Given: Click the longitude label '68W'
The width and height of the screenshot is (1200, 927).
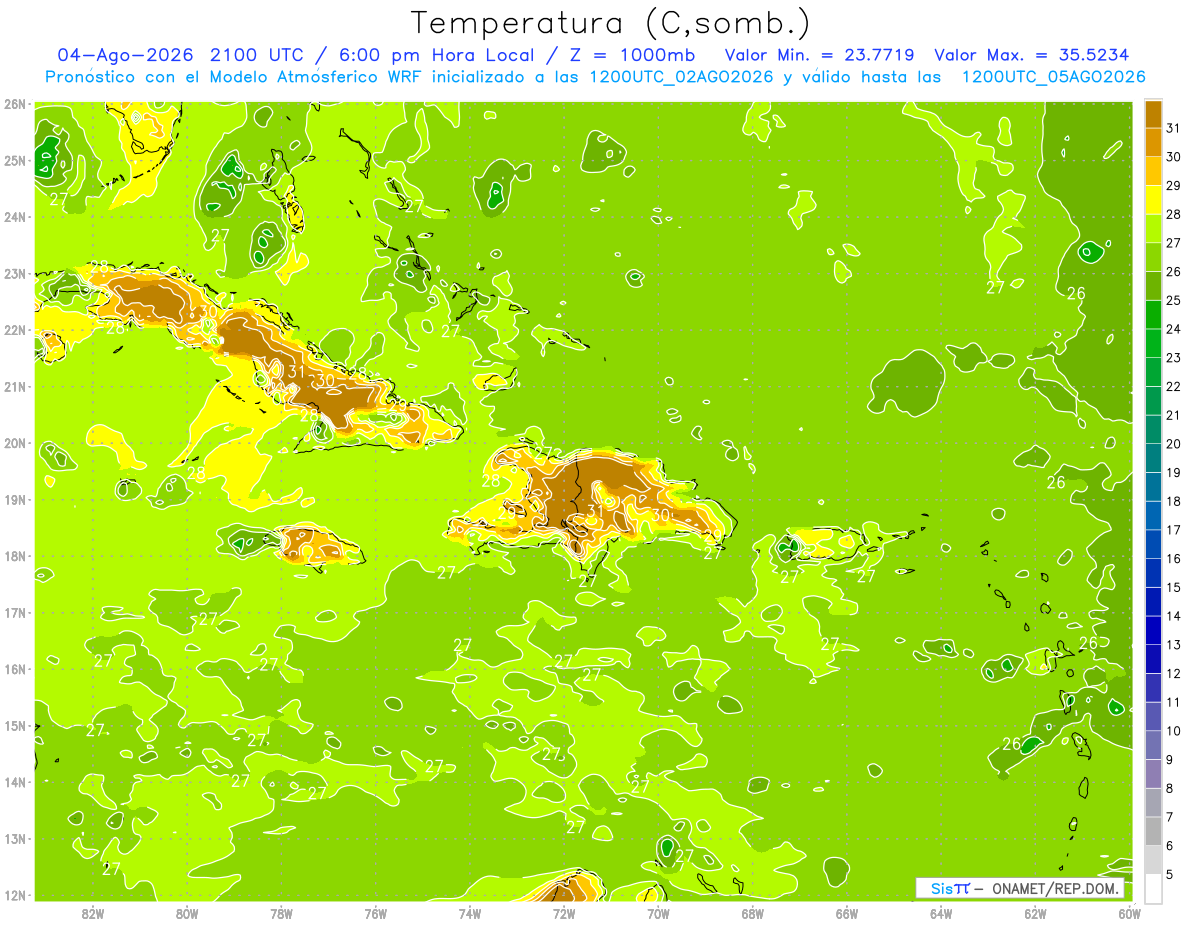Looking at the screenshot, I should click(752, 913).
